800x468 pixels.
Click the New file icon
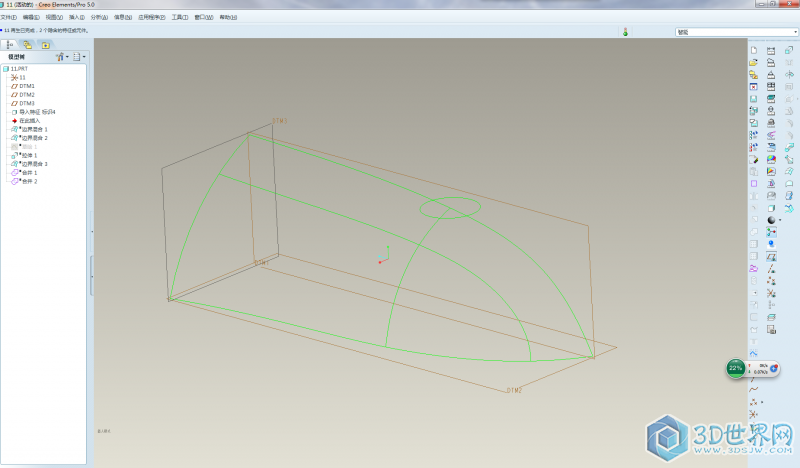point(754,50)
